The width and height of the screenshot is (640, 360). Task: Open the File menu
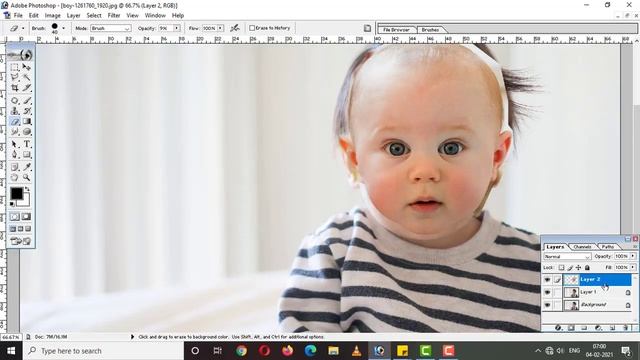tap(18, 16)
